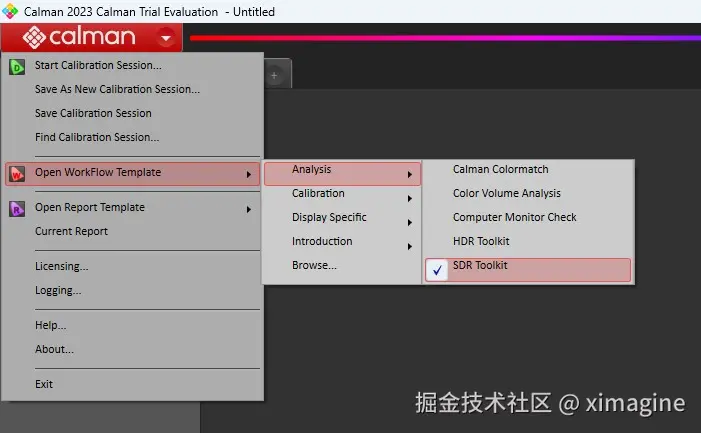Open Color Volume Analysis workflow
Image resolution: width=701 pixels, height=433 pixels.
(x=507, y=193)
